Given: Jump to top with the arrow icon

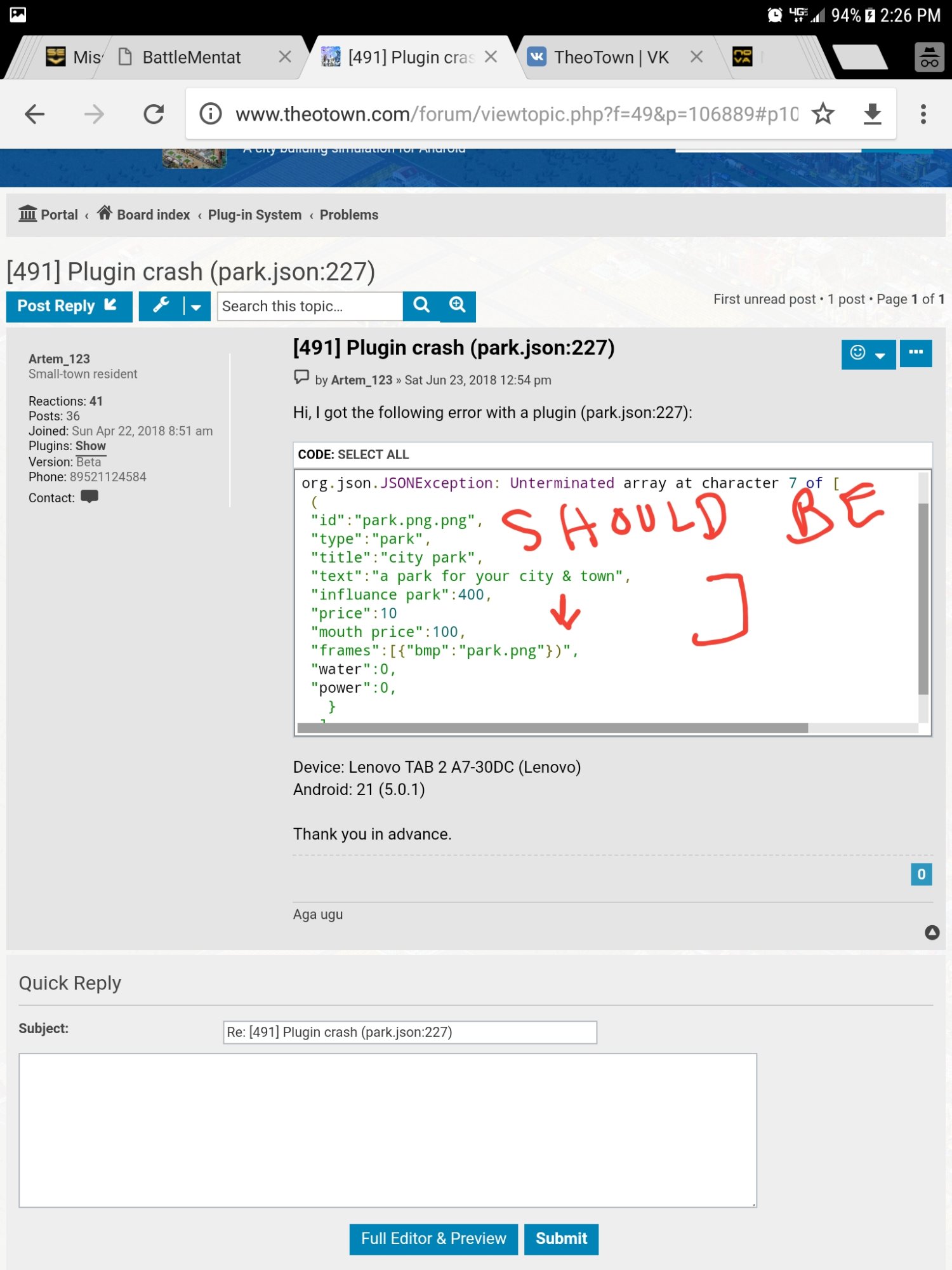Looking at the screenshot, I should (932, 932).
